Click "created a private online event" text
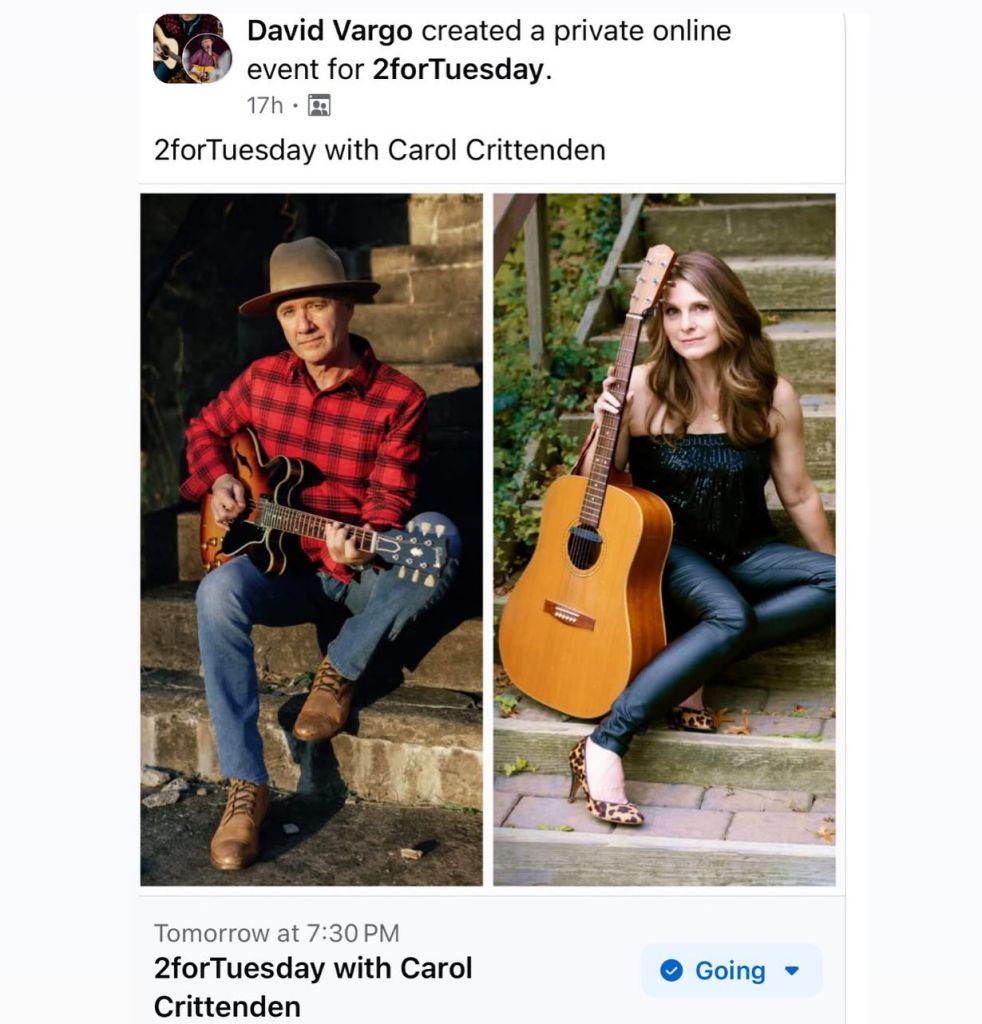The height and width of the screenshot is (1024, 982). pyautogui.click(x=575, y=31)
